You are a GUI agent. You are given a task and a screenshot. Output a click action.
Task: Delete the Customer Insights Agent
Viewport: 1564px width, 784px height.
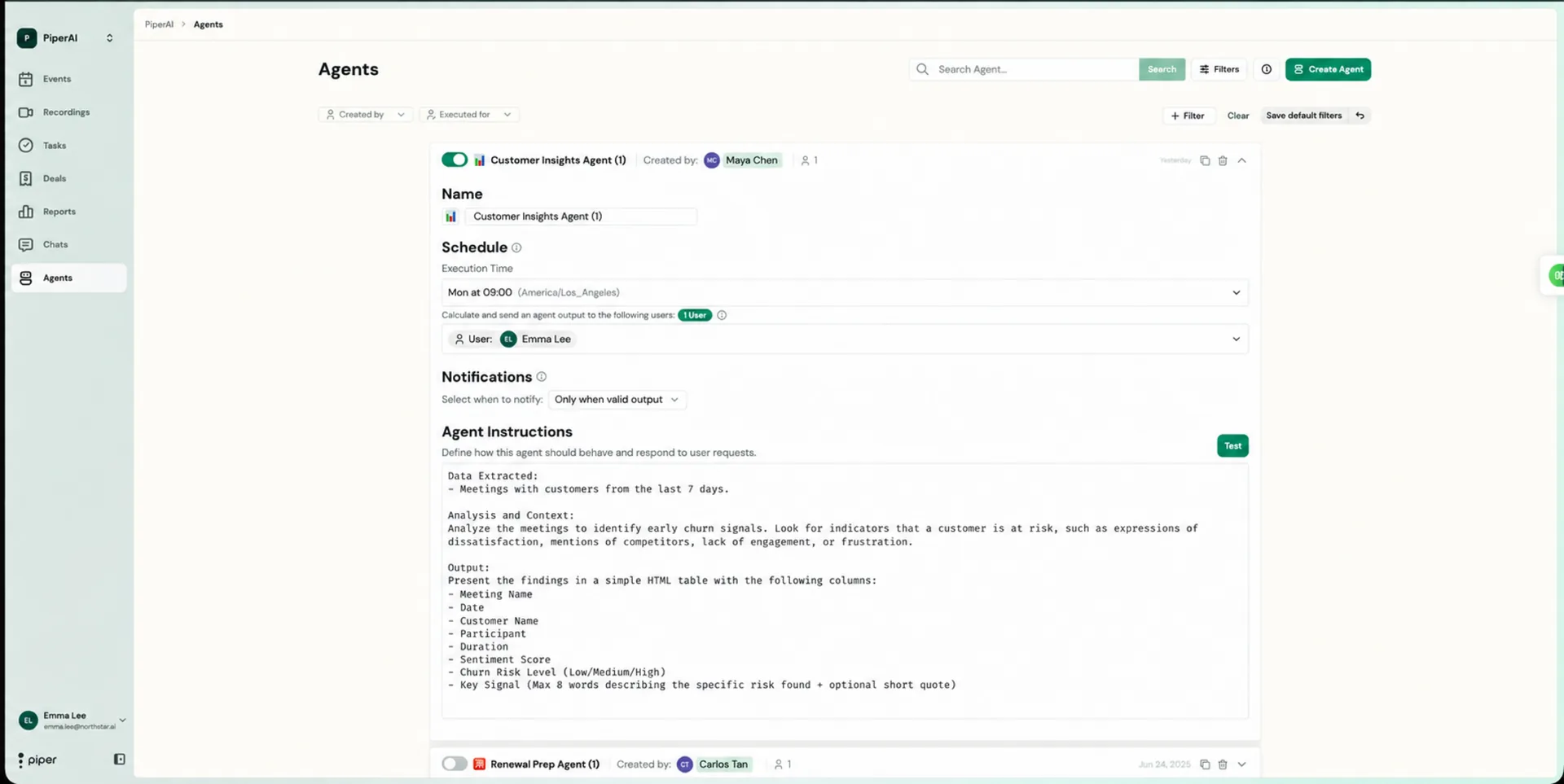click(x=1223, y=160)
